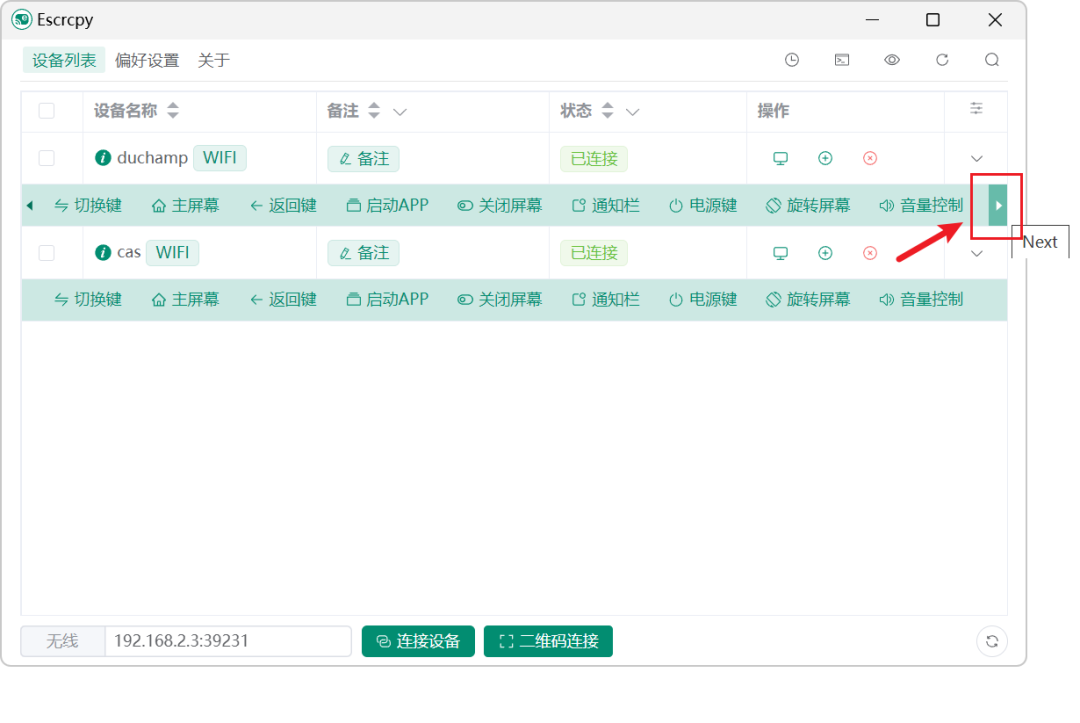Click 关闭屏幕 in duchamp control bar
1080x723 pixels.
click(499, 205)
